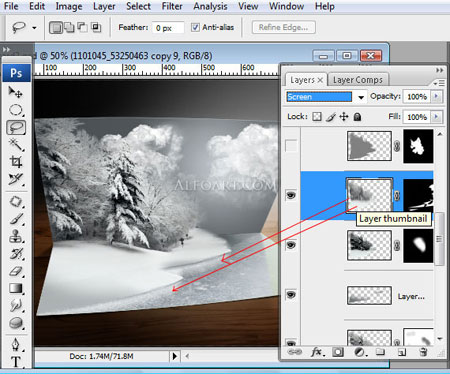Expand the Lasso tool preset picker
Screen dimensions: 450x374
click(x=34, y=28)
